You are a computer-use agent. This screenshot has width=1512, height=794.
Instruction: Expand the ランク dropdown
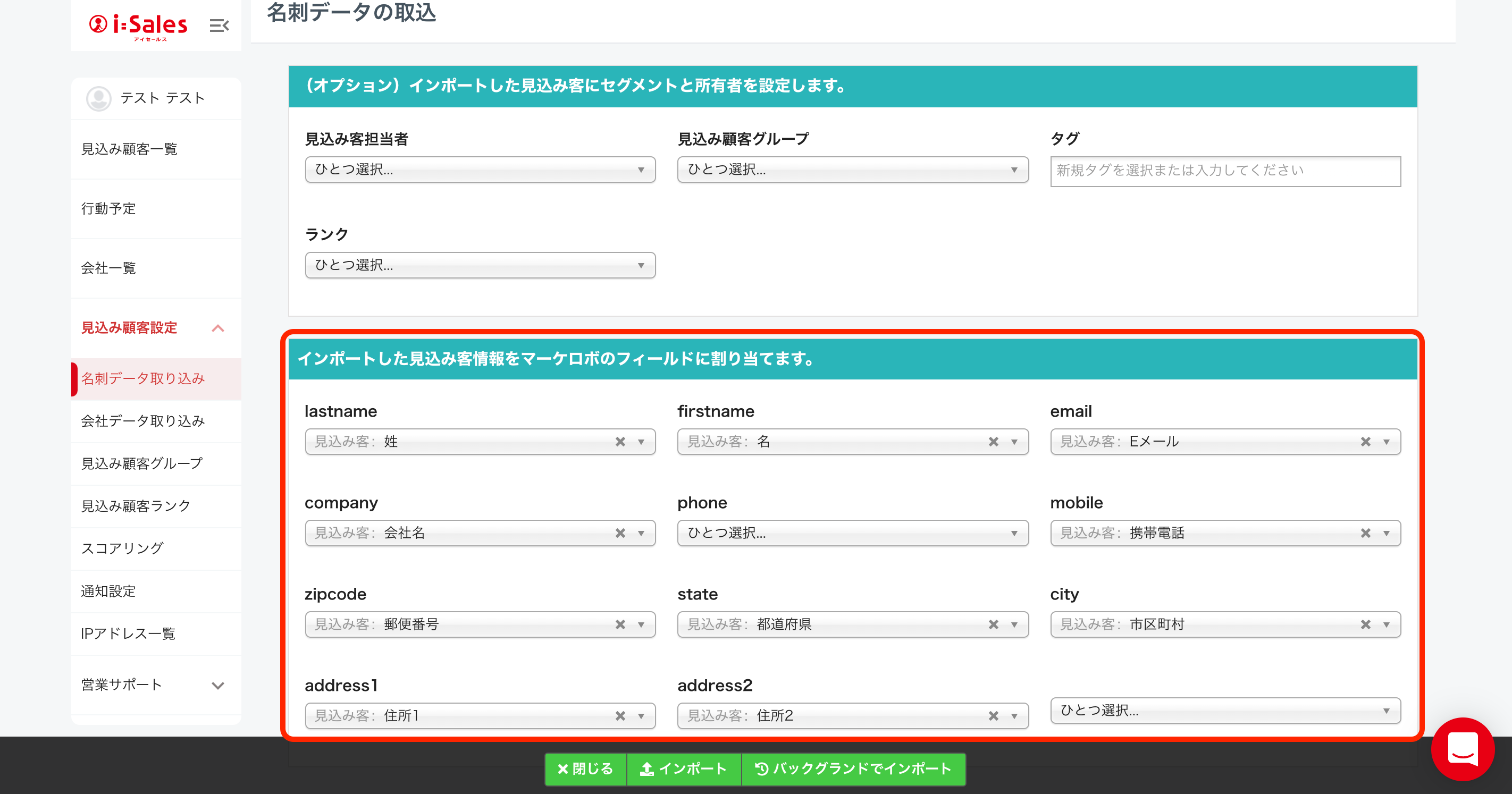click(480, 265)
